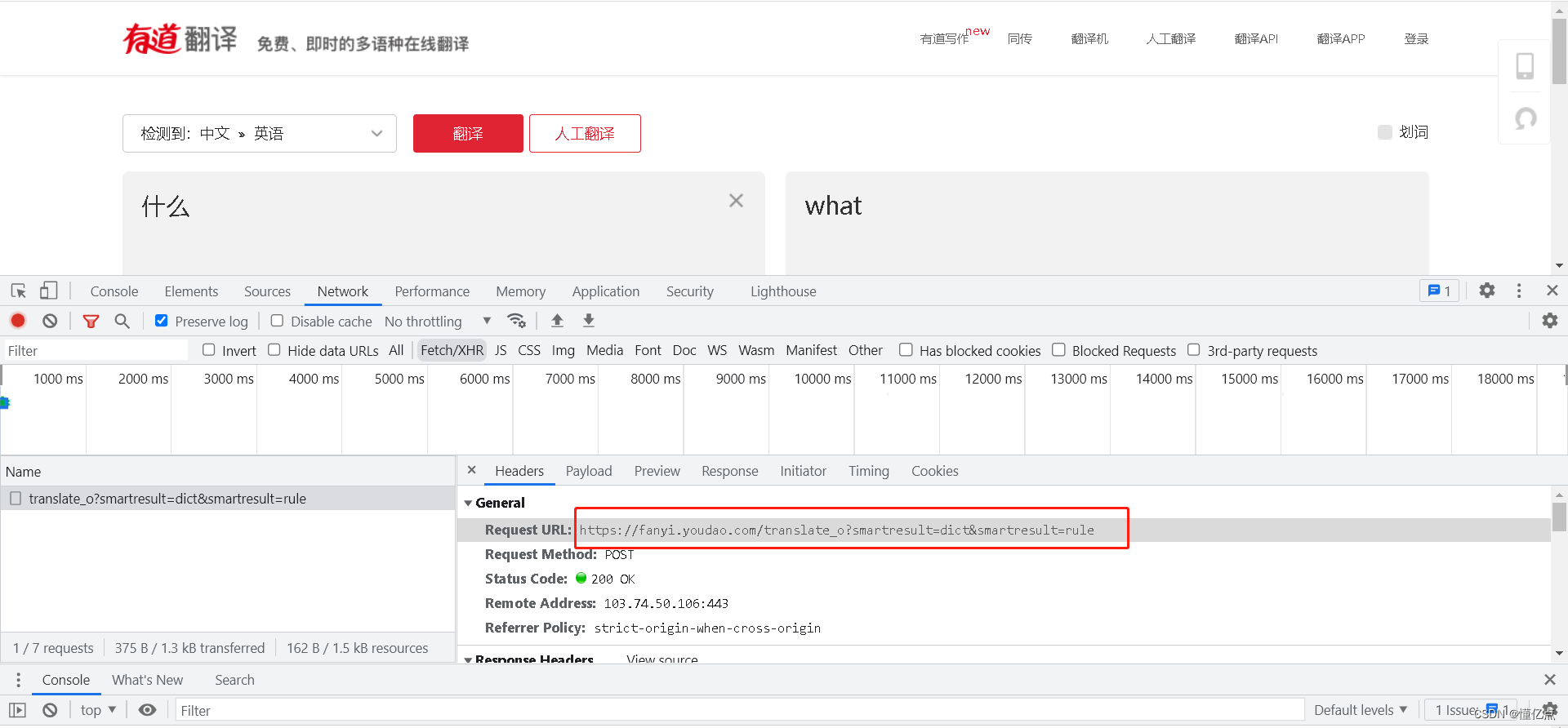This screenshot has height=728, width=1568.
Task: Select the Fetch/XHR filter
Action: 452,350
